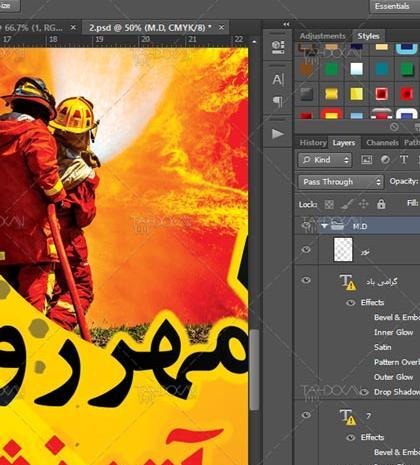Click the Pattern Overlay effect
The image size is (420, 465).
pos(397,362)
